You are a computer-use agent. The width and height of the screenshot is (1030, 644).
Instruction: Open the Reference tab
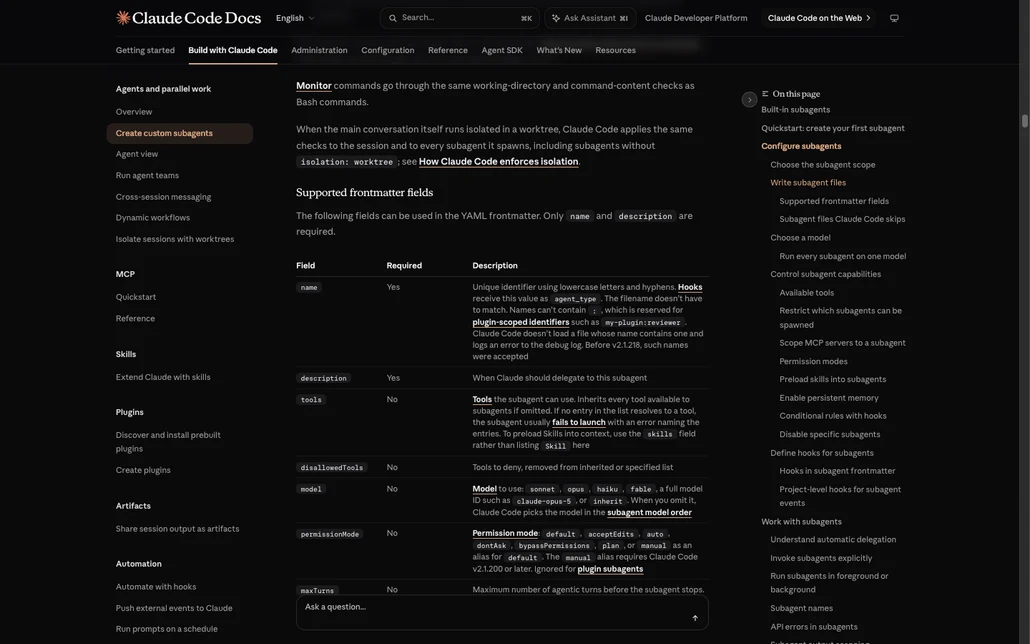(448, 50)
